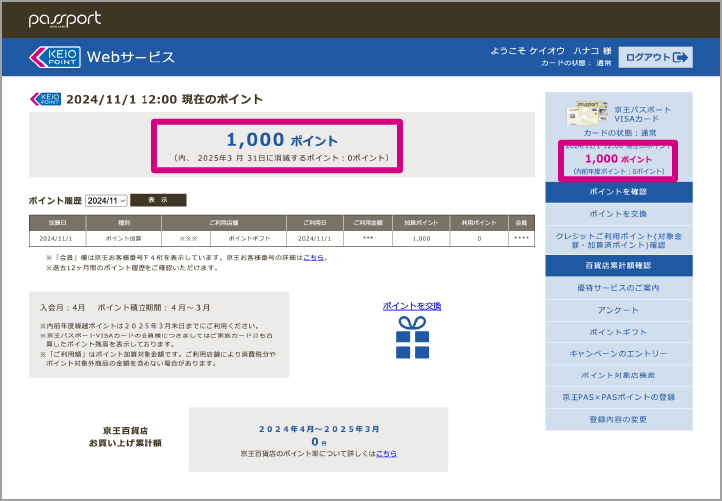This screenshot has height=501, width=722.
Task: Open ポイント対象店検索 in the sidebar
Action: pos(618,375)
